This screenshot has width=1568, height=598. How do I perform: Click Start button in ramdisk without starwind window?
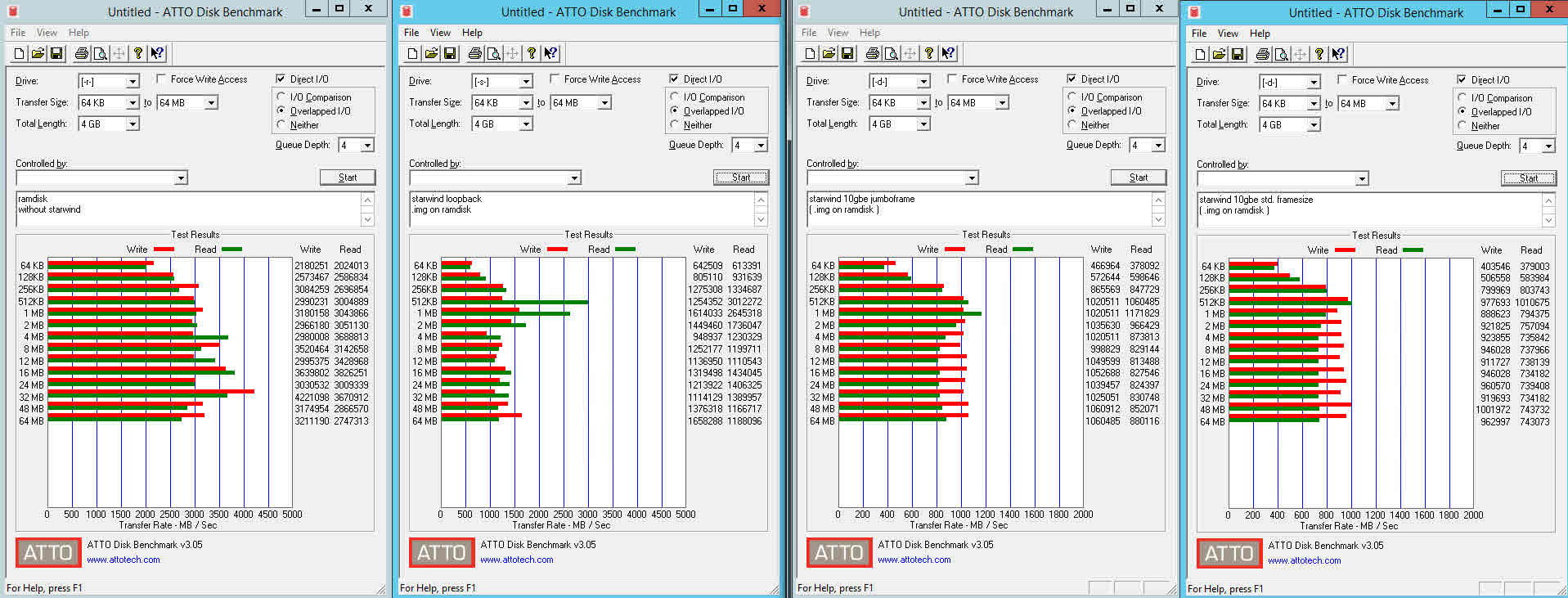[348, 178]
